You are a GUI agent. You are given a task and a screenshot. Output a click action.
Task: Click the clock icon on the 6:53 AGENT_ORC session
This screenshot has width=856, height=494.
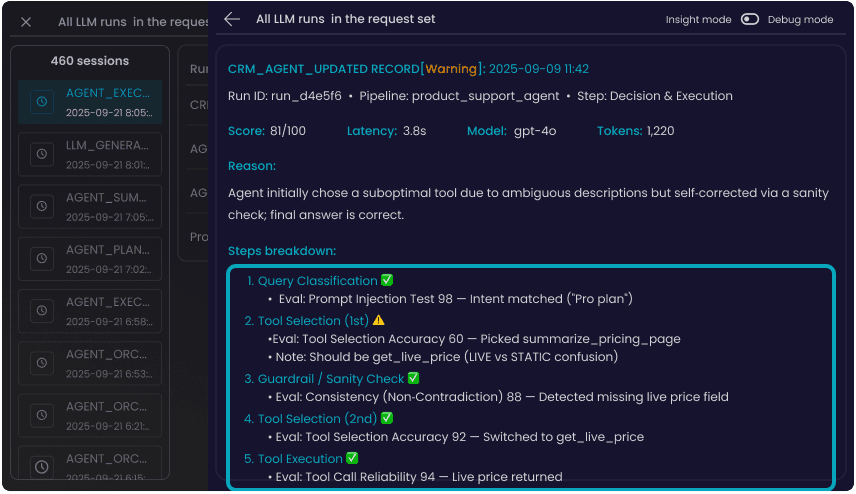click(41, 362)
